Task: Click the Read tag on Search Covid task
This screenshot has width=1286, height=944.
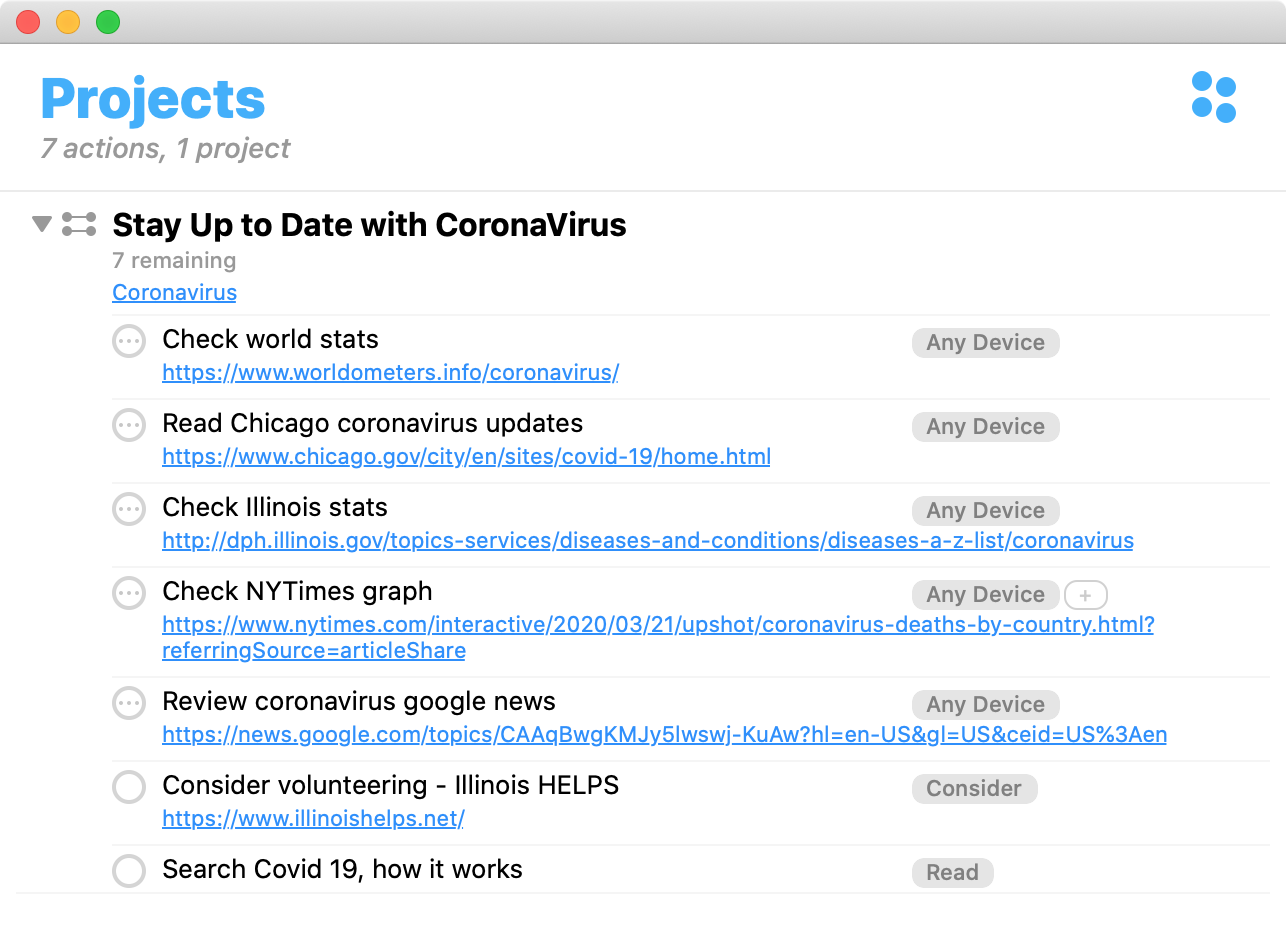Action: (952, 872)
